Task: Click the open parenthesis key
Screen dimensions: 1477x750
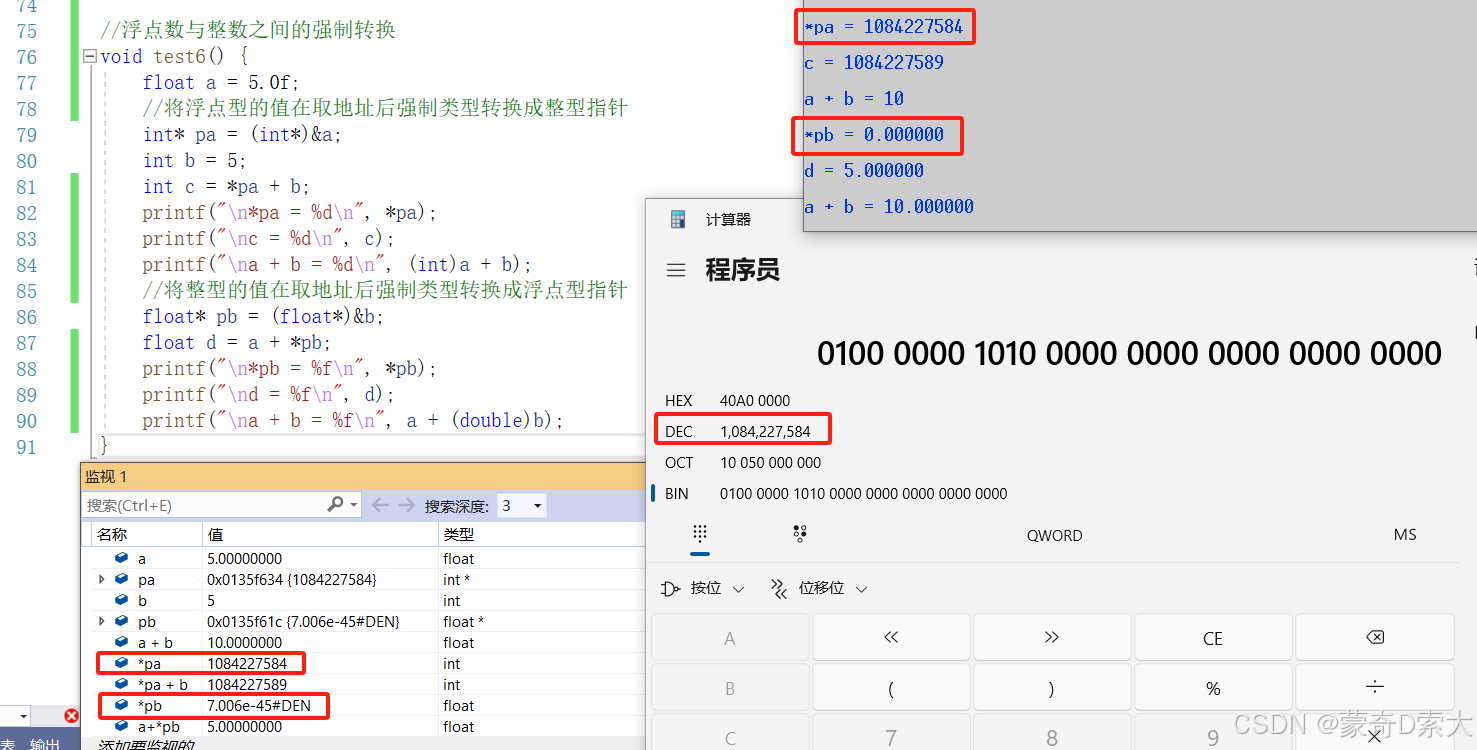Action: click(891, 688)
